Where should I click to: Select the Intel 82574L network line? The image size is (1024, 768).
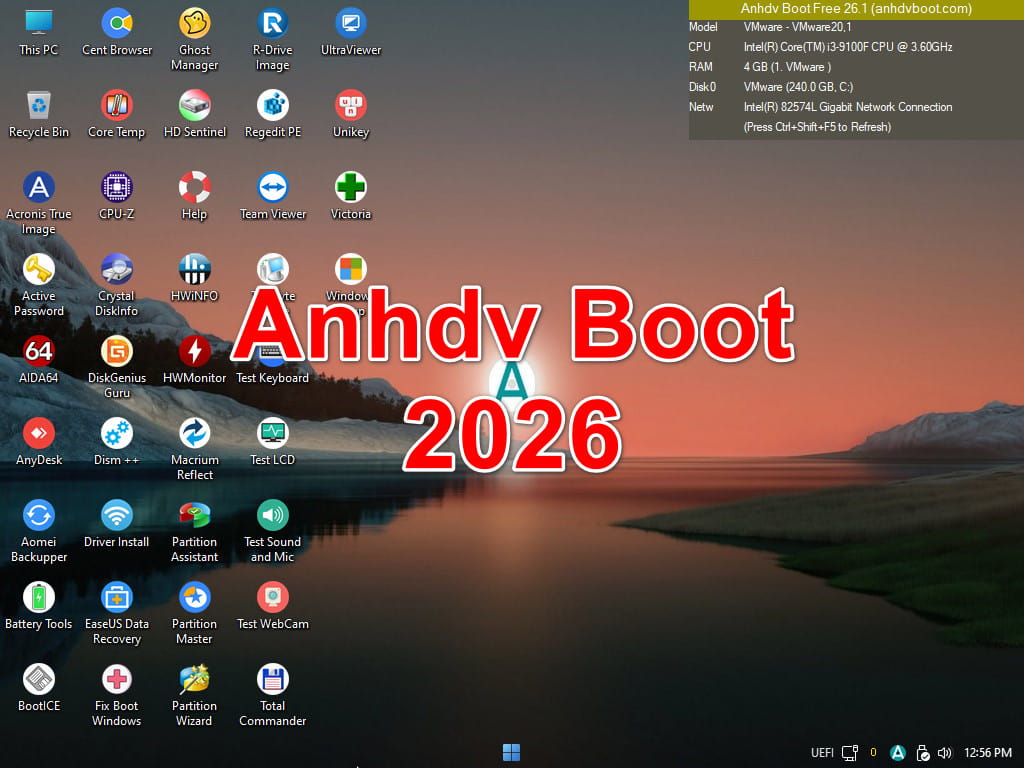848,107
